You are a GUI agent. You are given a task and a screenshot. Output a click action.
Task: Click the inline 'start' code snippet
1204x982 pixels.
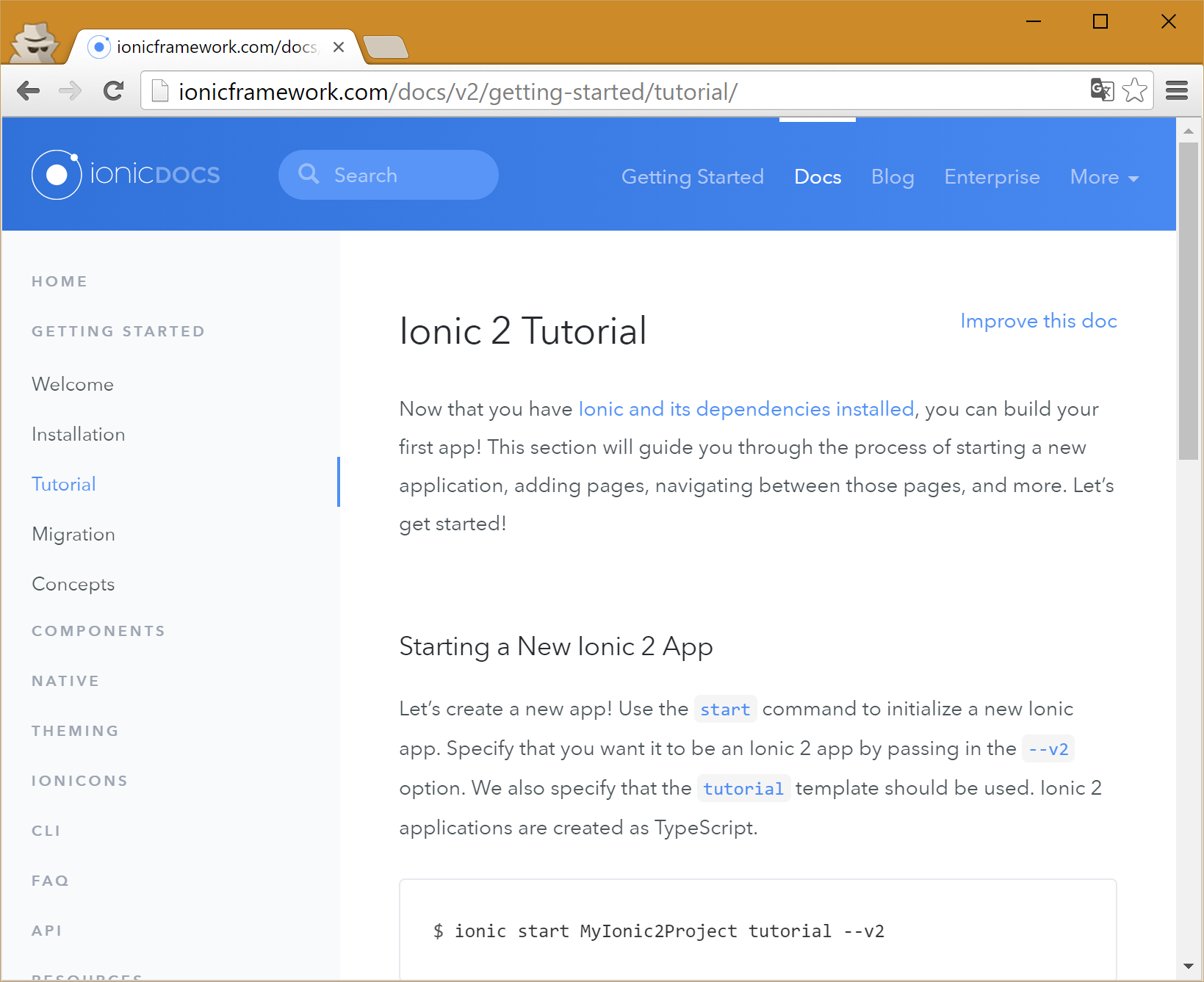point(725,710)
